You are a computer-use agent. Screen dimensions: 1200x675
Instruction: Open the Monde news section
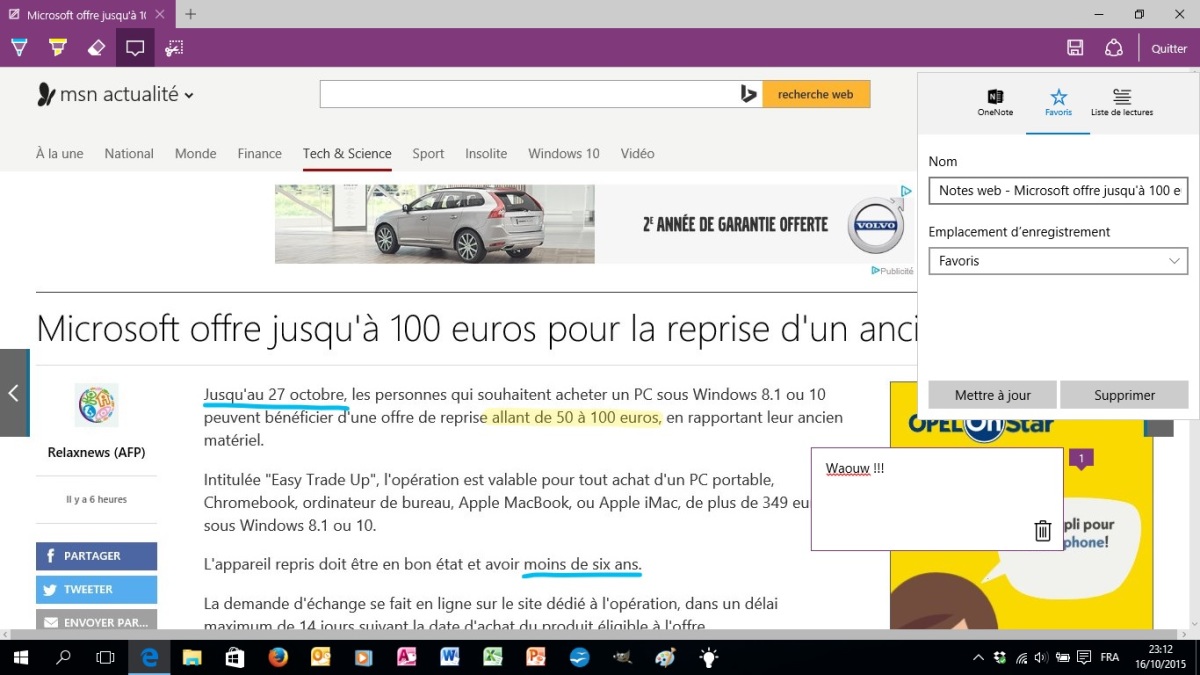pyautogui.click(x=196, y=153)
